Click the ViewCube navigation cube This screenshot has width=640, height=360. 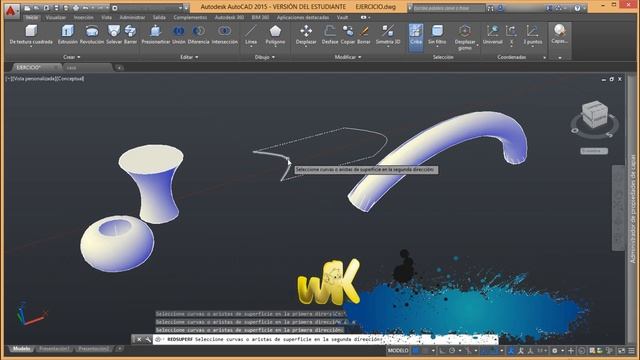pos(595,115)
